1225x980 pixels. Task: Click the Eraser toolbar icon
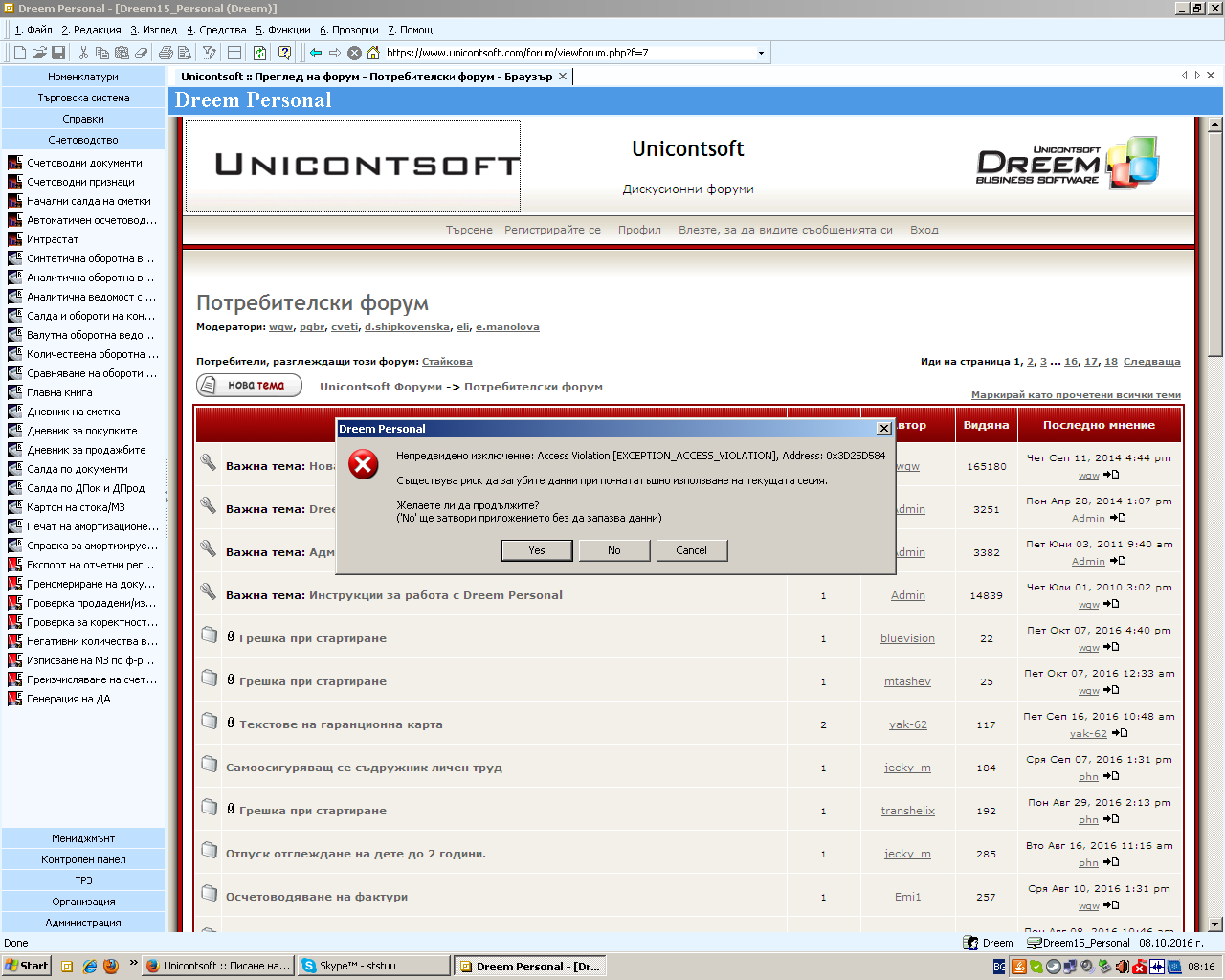pyautogui.click(x=141, y=53)
